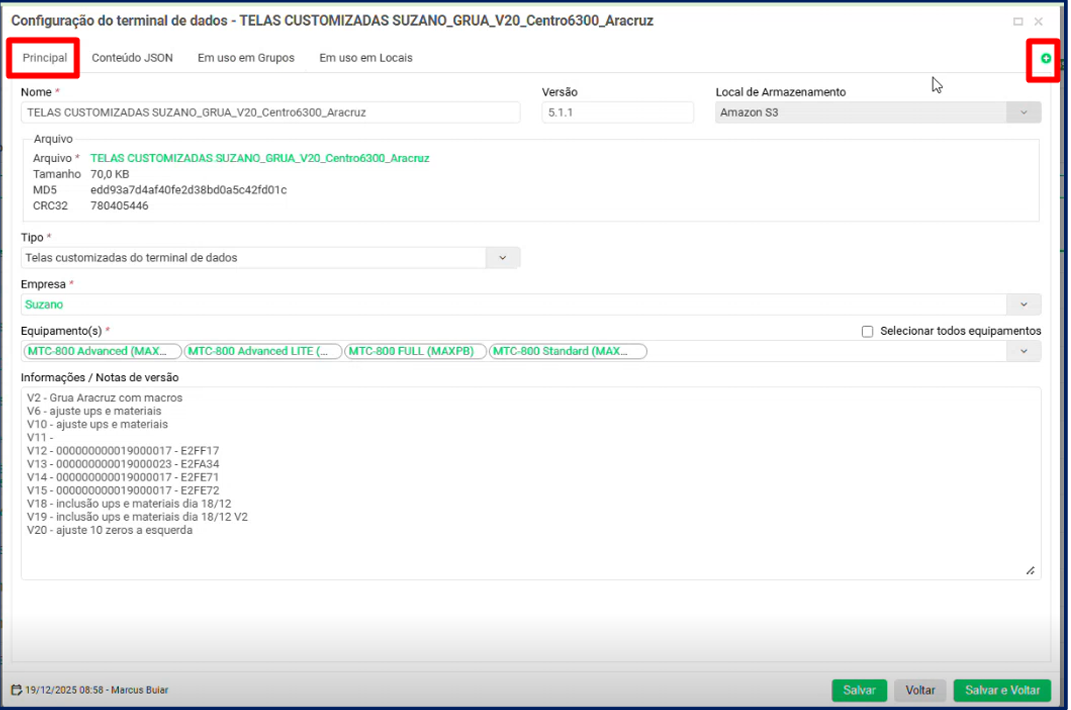1071x710 pixels.
Task: Click the Salvar e Voltar button
Action: (1002, 690)
